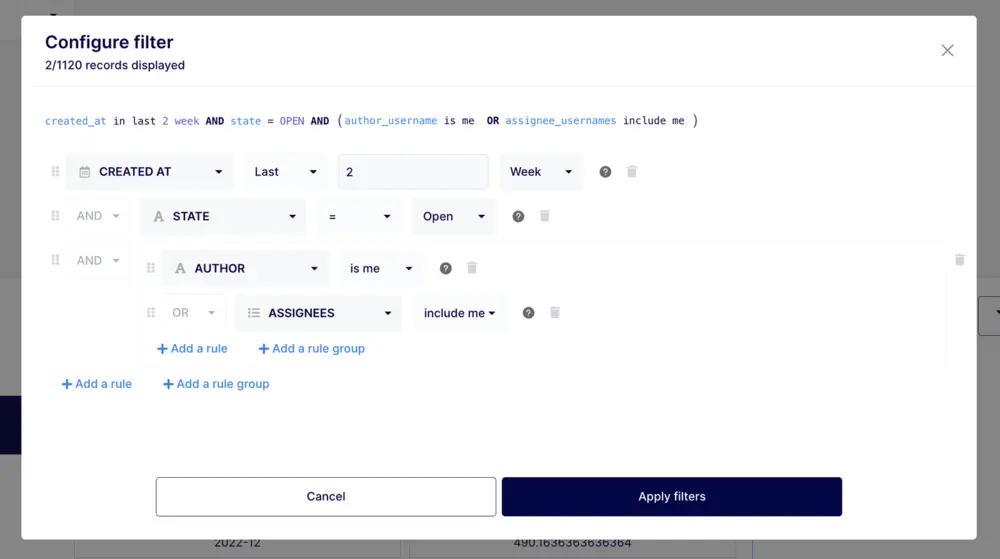Open the ASSIGNEES field dropdown

point(318,313)
